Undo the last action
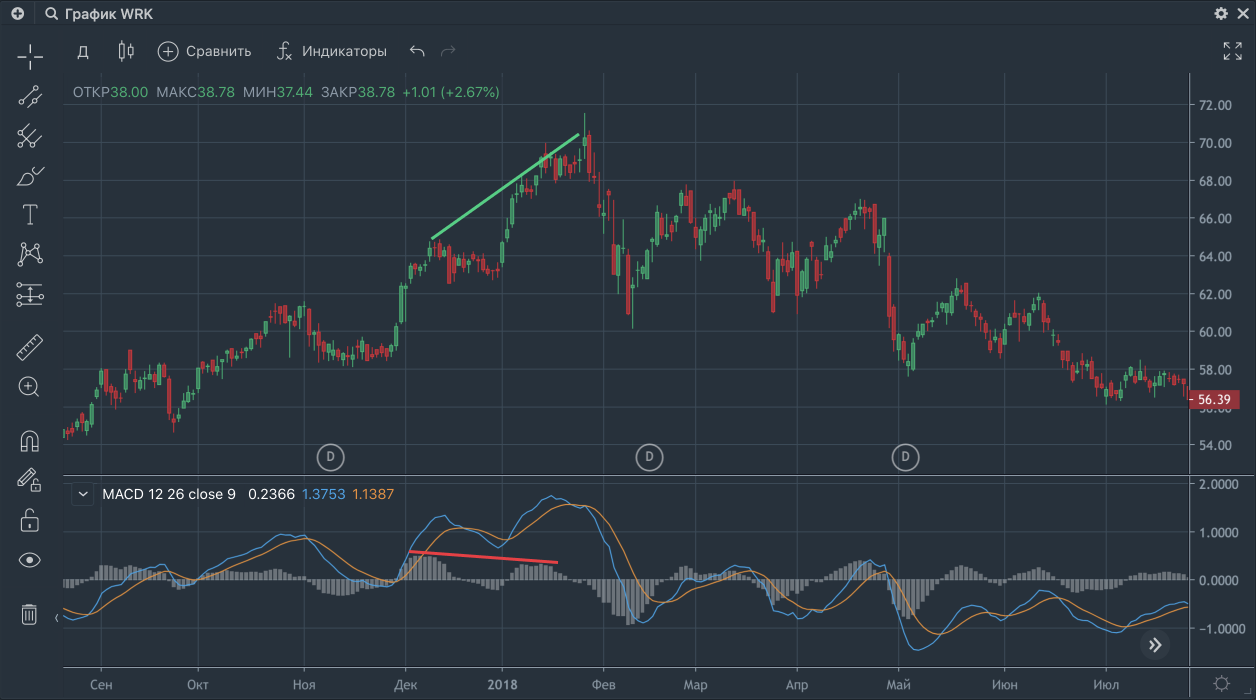The width and height of the screenshot is (1256, 700). pos(417,51)
